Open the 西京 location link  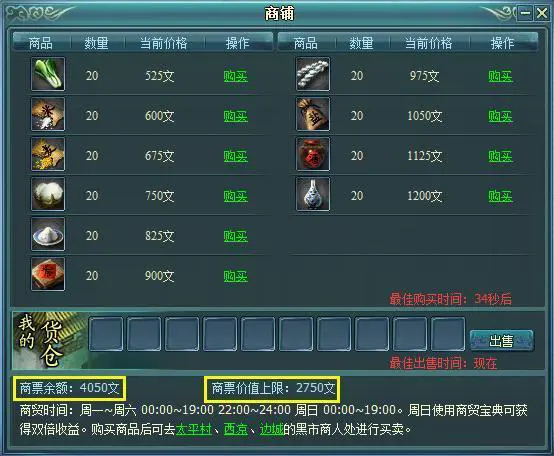point(236,430)
